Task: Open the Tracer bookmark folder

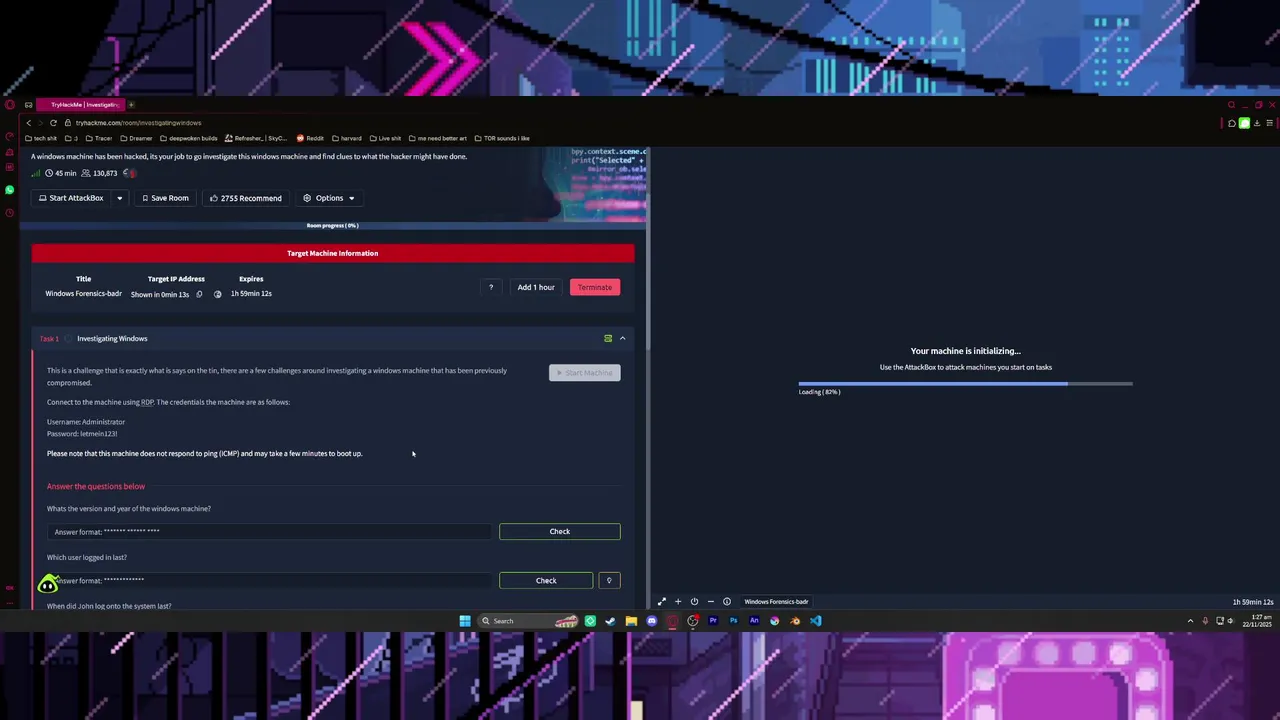Action: pyautogui.click(x=99, y=138)
